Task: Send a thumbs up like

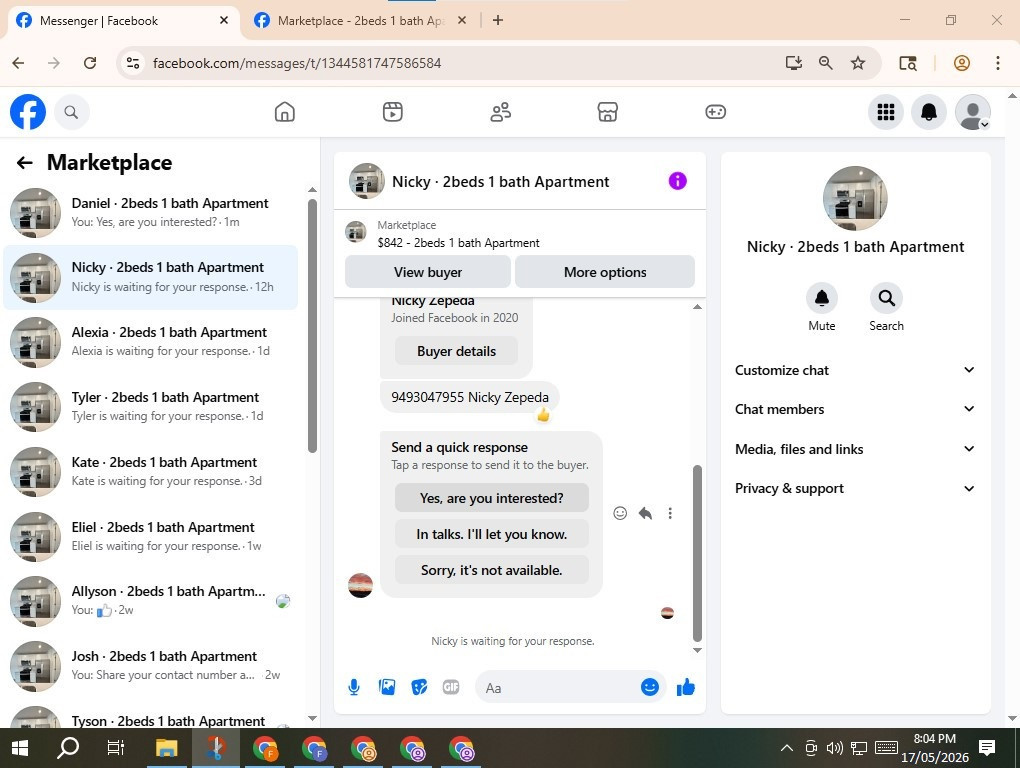Action: (686, 687)
